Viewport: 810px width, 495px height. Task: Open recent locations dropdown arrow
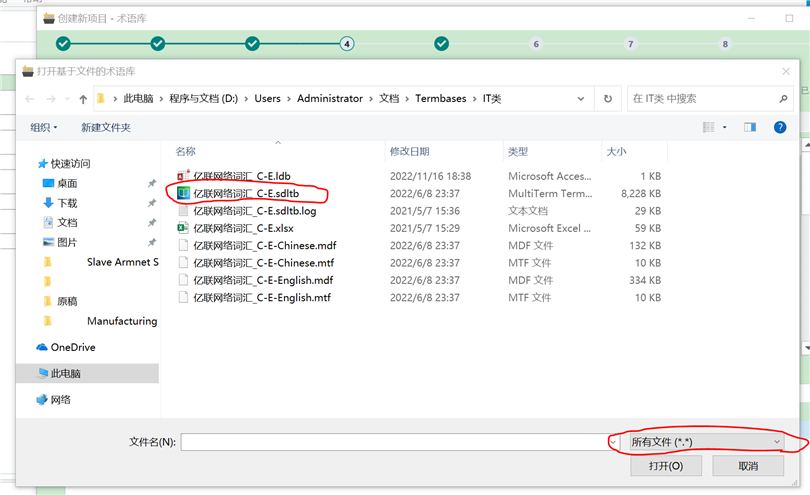tap(67, 99)
